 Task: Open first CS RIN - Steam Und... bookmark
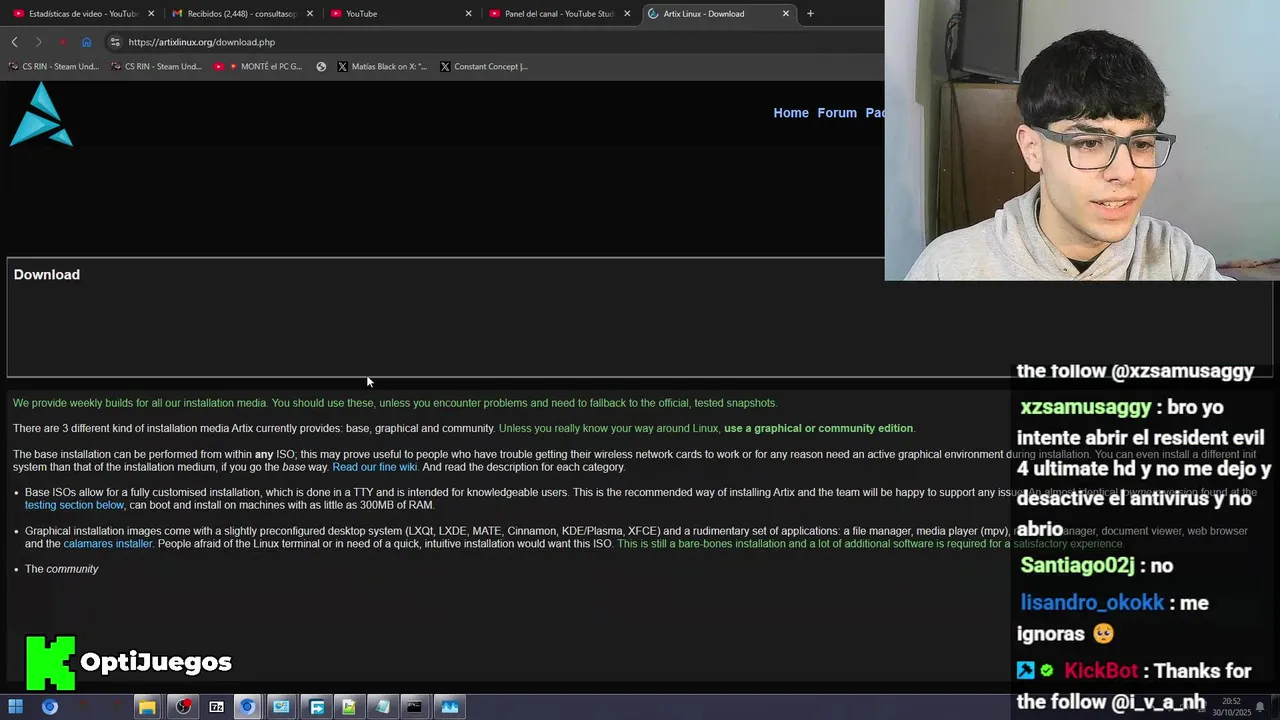53,67
